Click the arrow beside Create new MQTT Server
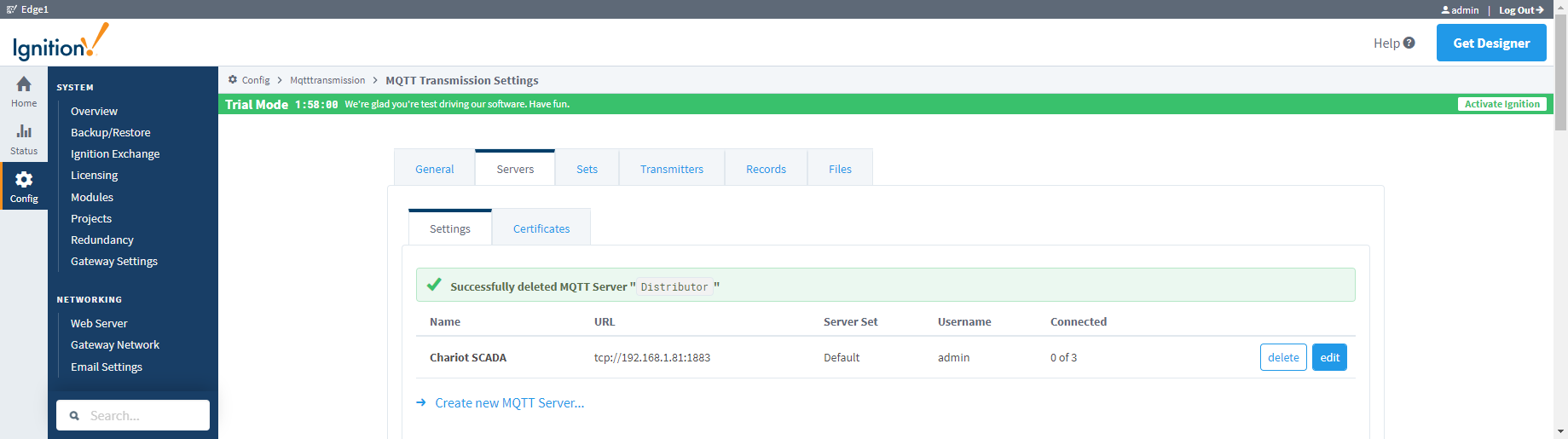Image resolution: width=1568 pixels, height=439 pixels. (421, 402)
